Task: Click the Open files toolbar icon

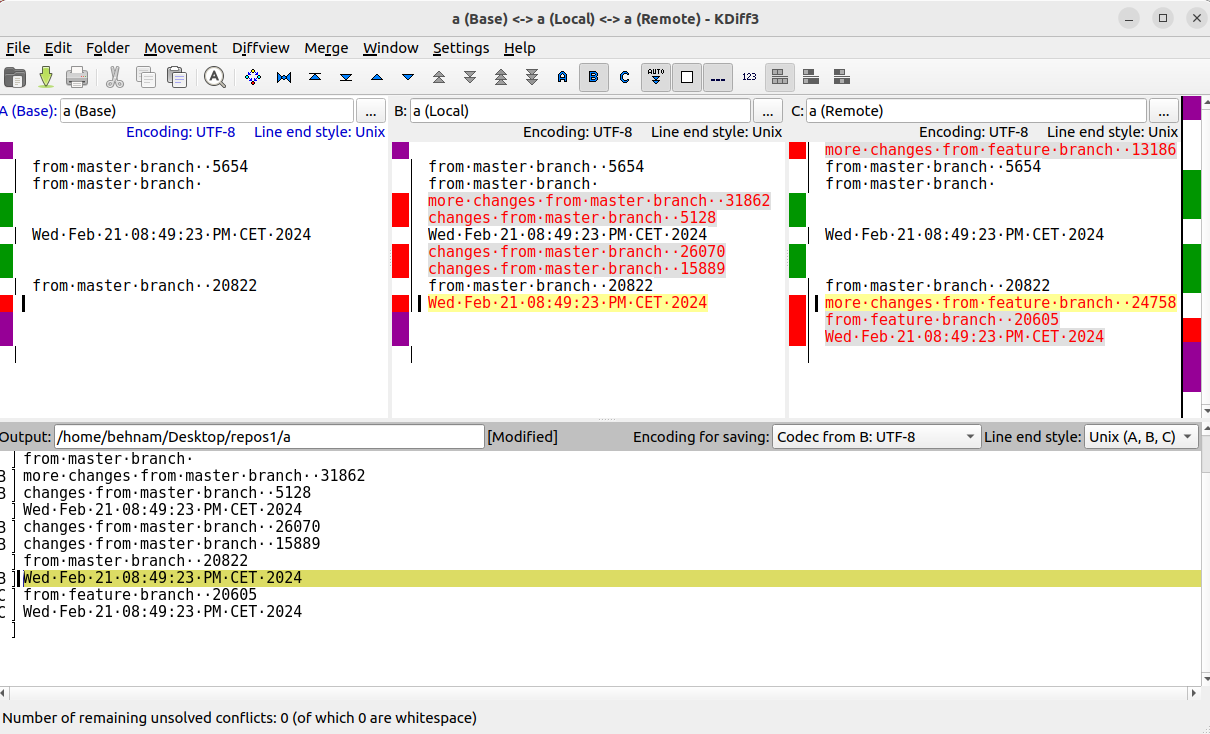Action: (15, 77)
